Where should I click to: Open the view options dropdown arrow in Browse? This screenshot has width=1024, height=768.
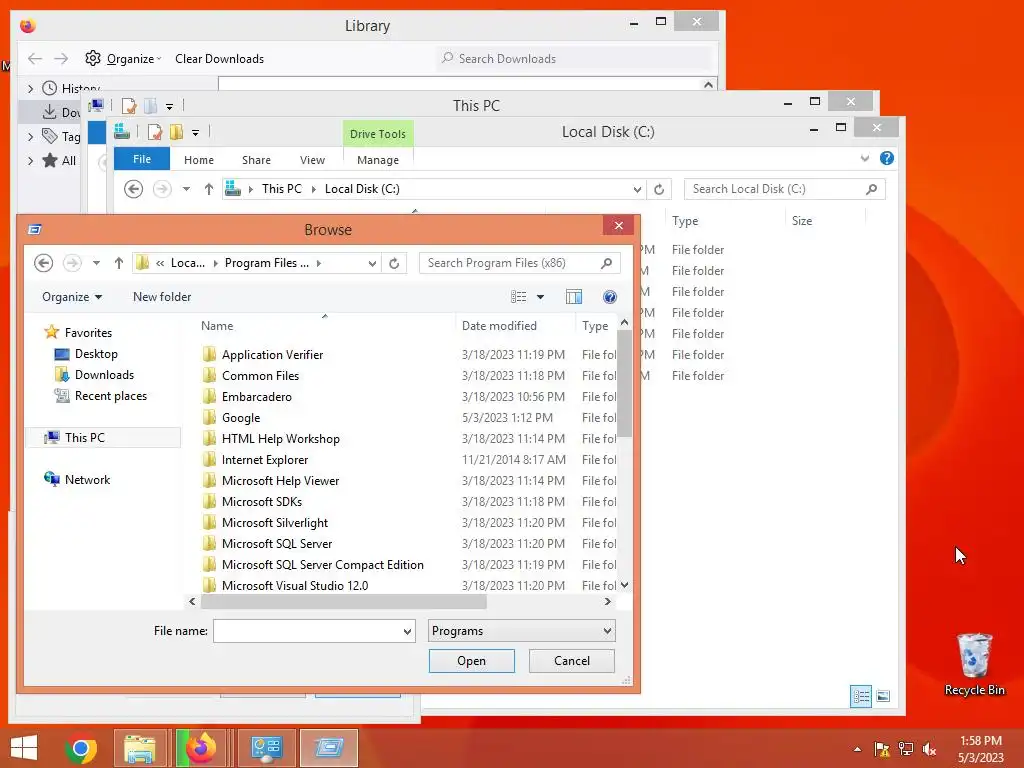point(540,297)
